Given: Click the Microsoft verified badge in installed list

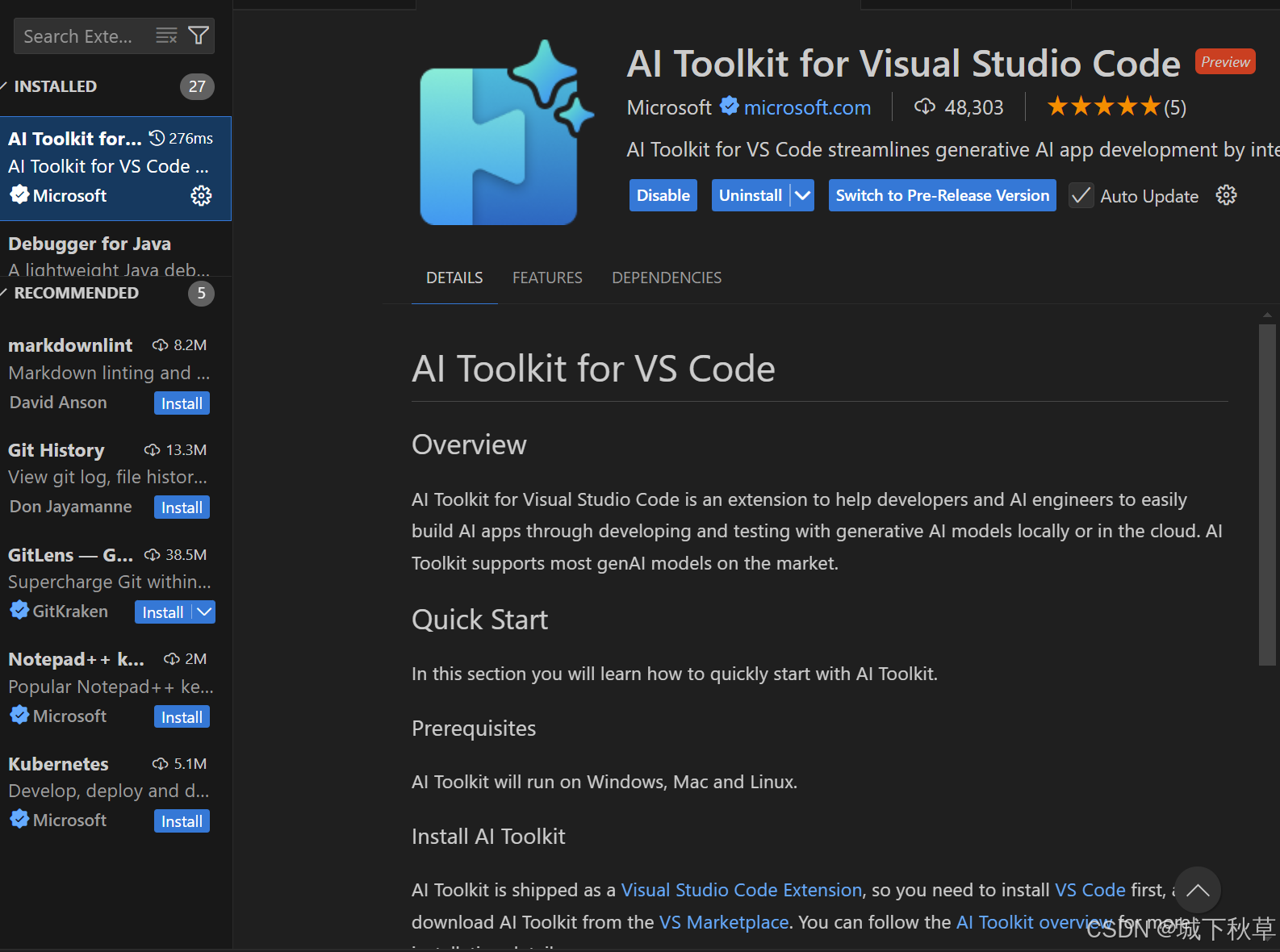Looking at the screenshot, I should point(19,194).
